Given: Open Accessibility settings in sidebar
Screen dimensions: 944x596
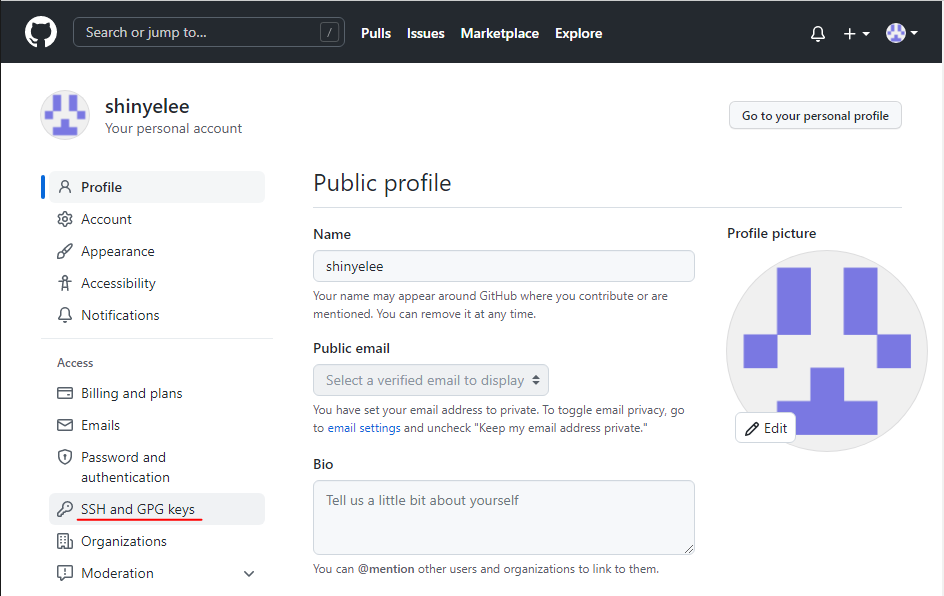Looking at the screenshot, I should [x=157, y=283].
